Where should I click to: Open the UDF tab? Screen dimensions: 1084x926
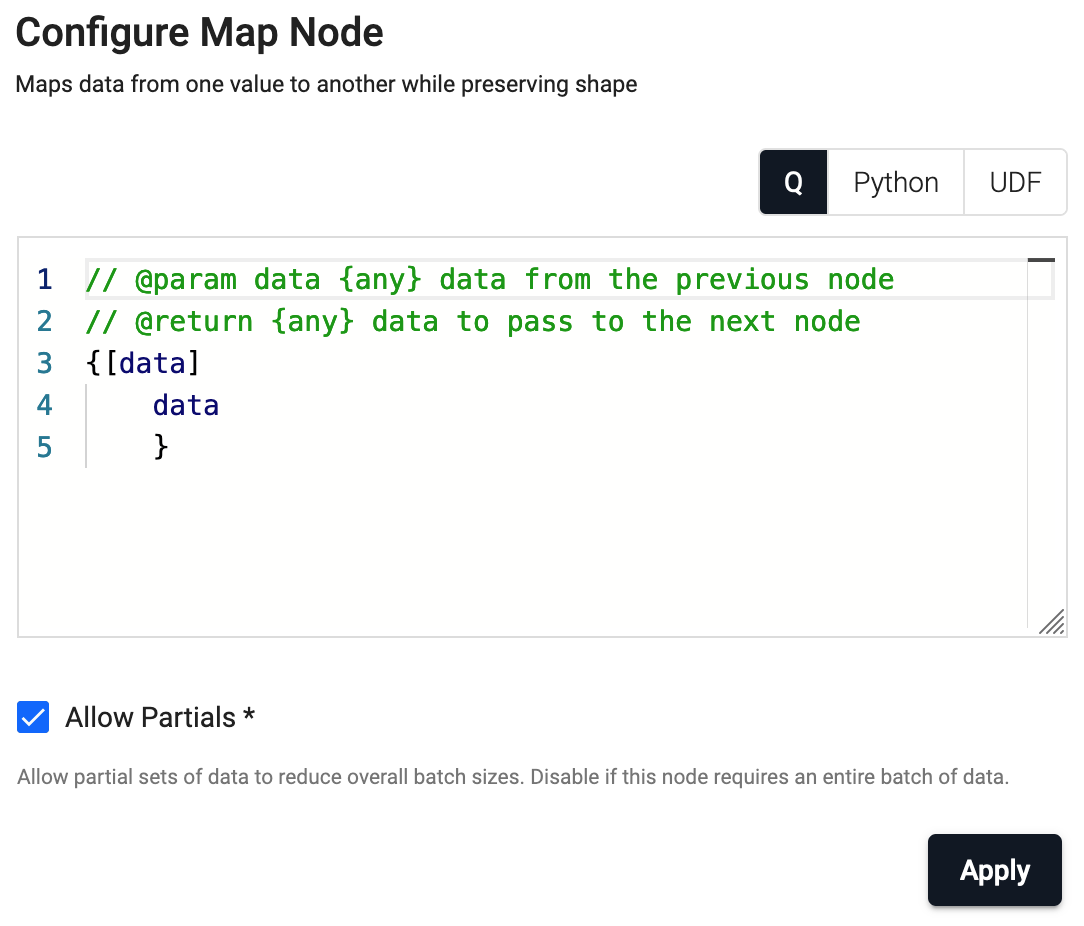(x=1015, y=183)
